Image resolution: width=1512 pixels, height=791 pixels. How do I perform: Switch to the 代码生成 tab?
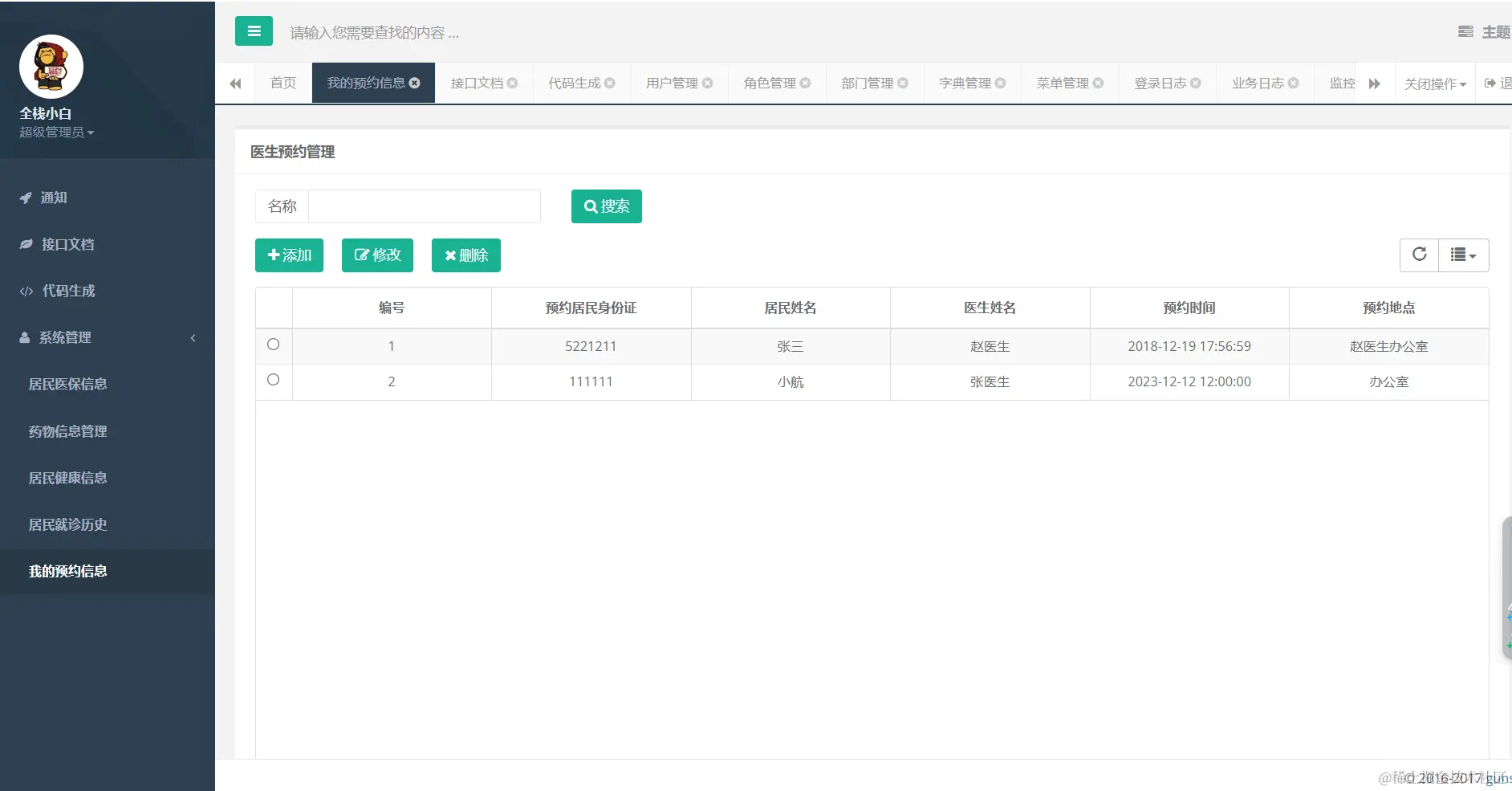tap(575, 83)
